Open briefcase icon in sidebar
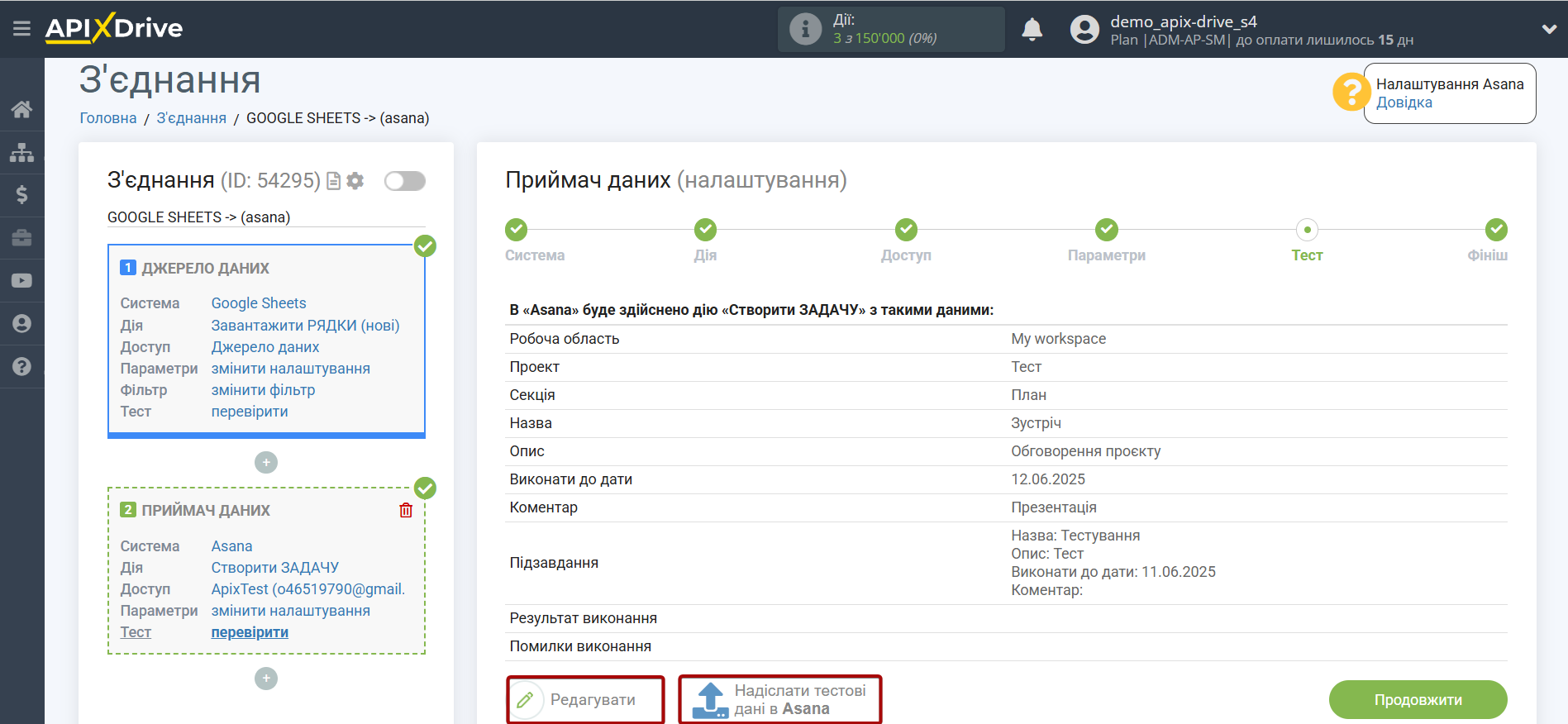Viewport: 1568px width, 724px height. [22, 238]
